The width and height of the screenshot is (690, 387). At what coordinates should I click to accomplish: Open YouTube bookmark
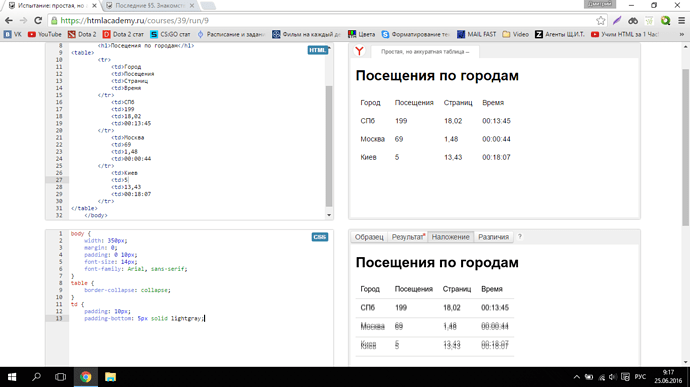coord(44,34)
